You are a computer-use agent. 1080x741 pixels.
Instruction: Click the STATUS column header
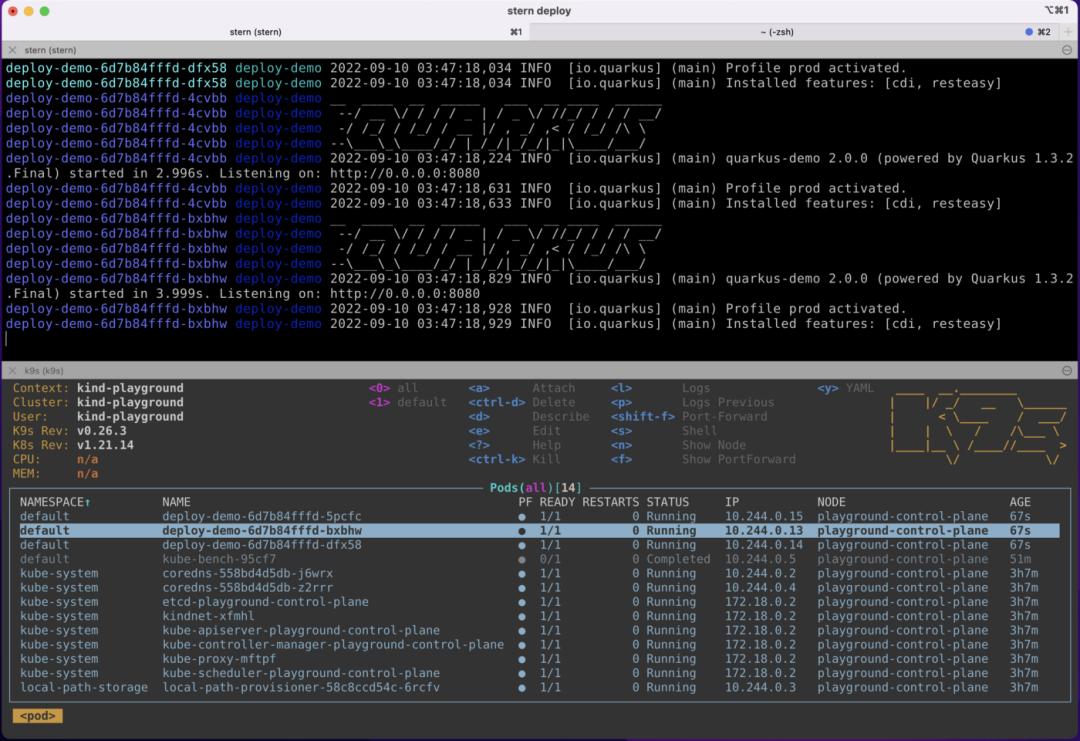pos(667,502)
